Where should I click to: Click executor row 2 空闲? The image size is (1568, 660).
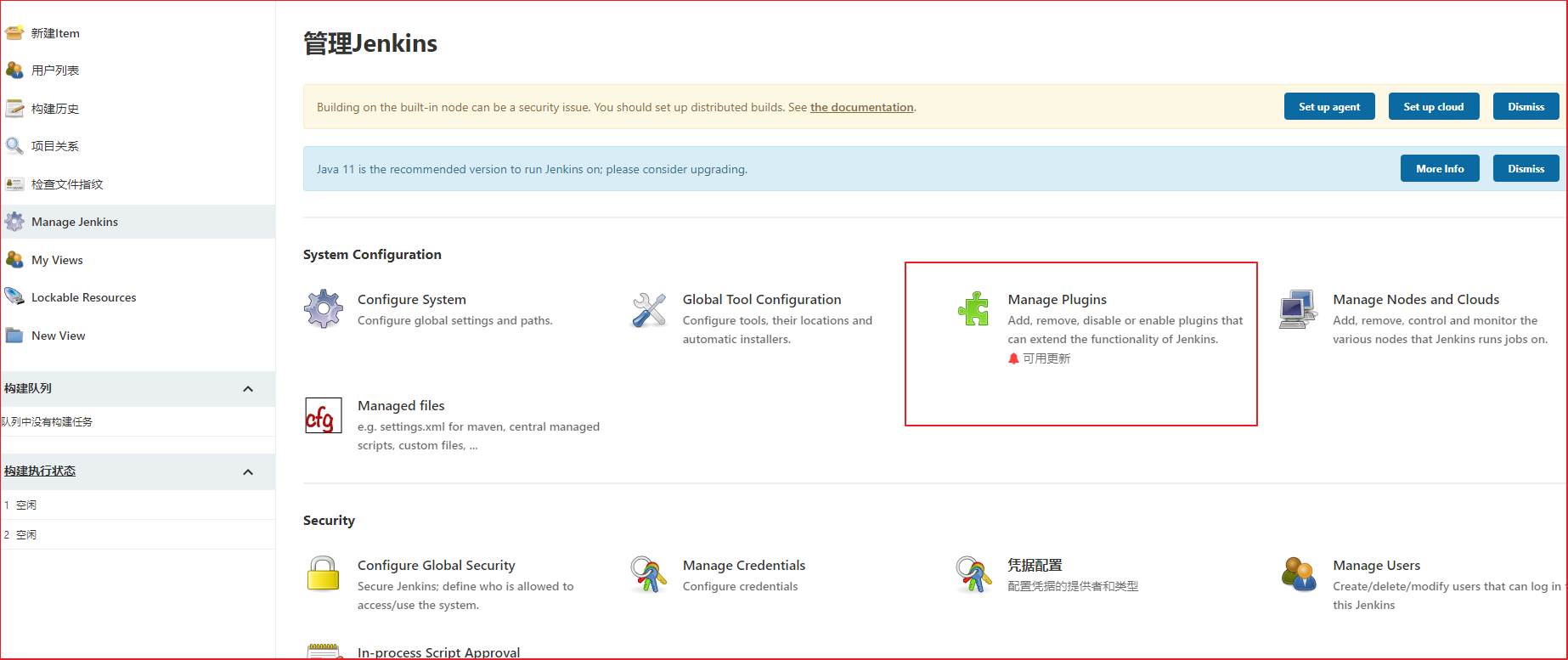click(138, 534)
